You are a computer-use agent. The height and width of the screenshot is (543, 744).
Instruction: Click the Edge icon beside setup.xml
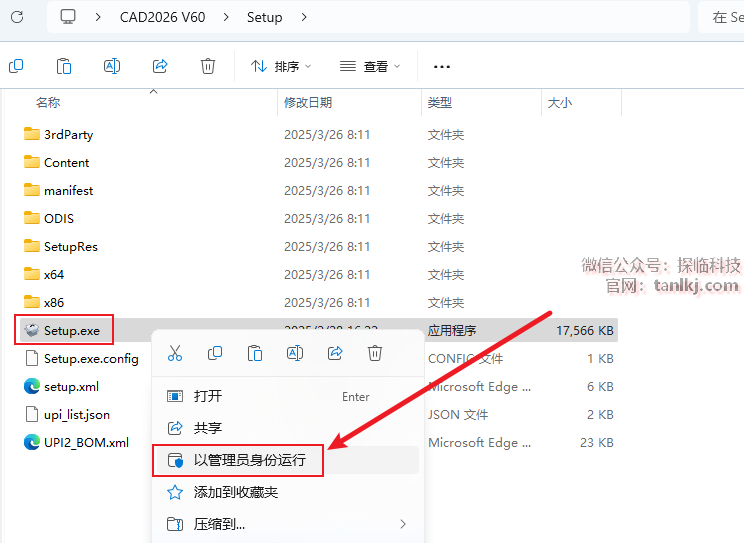tap(32, 386)
